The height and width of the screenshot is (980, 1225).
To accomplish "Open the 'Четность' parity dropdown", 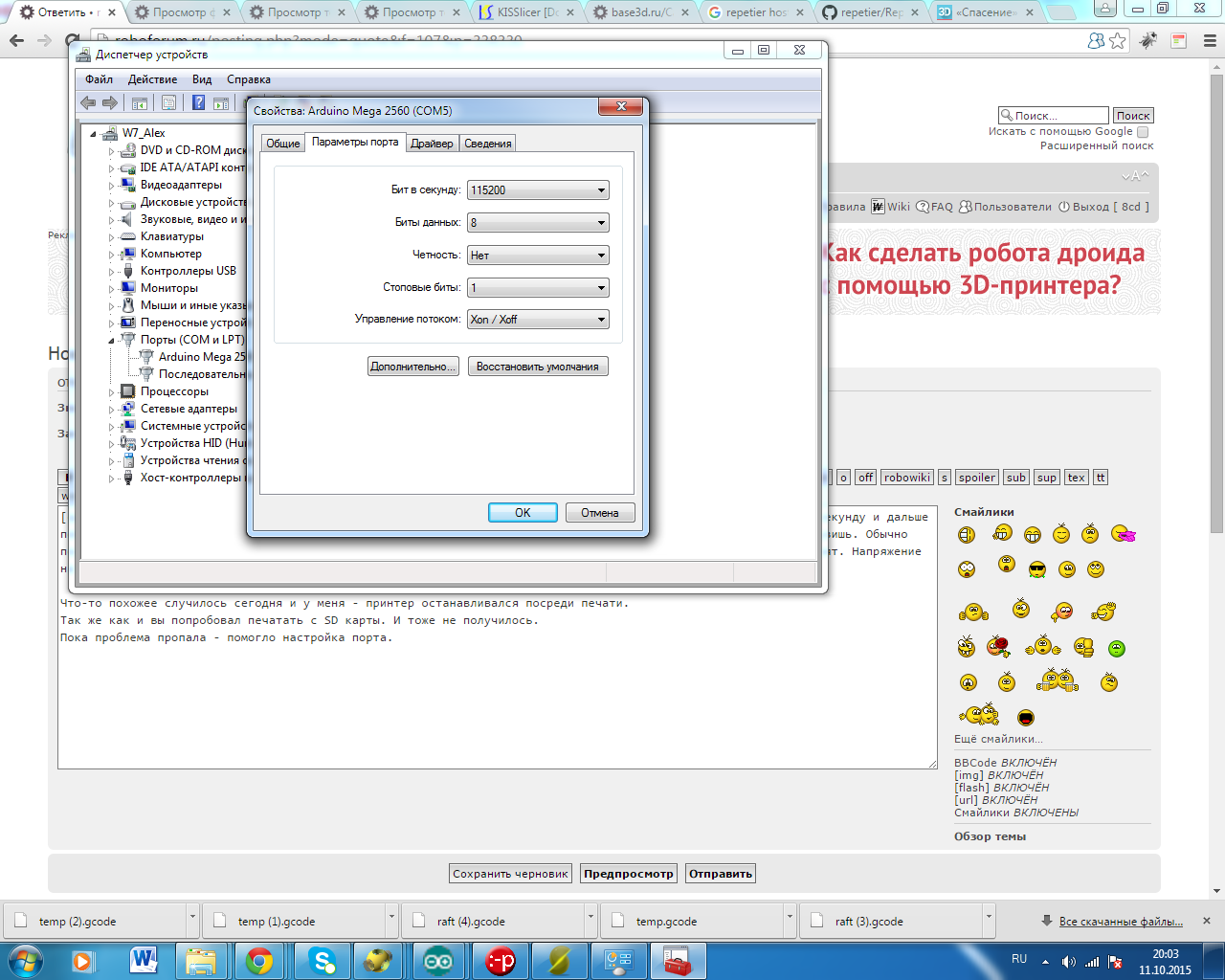I will pos(537,256).
